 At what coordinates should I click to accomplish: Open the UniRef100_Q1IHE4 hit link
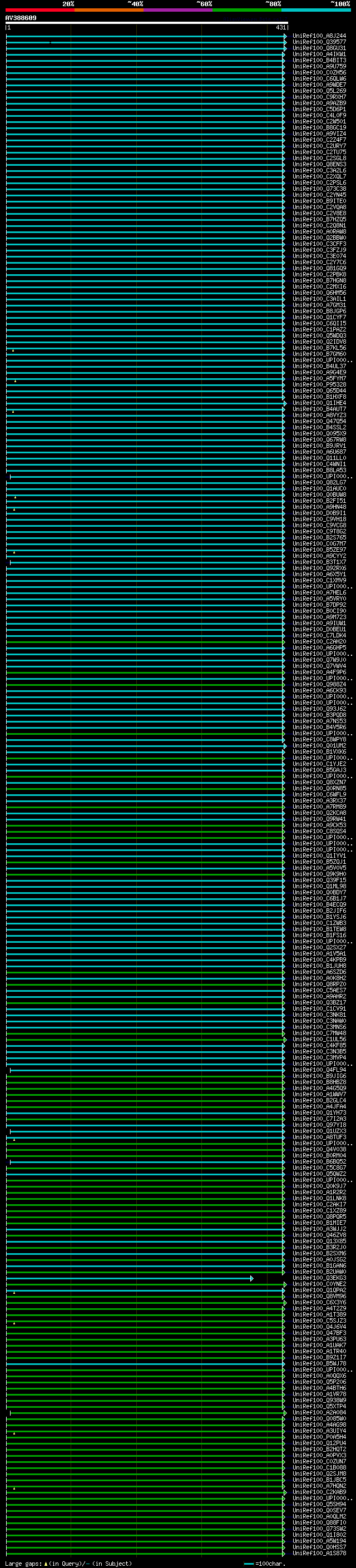point(319,403)
